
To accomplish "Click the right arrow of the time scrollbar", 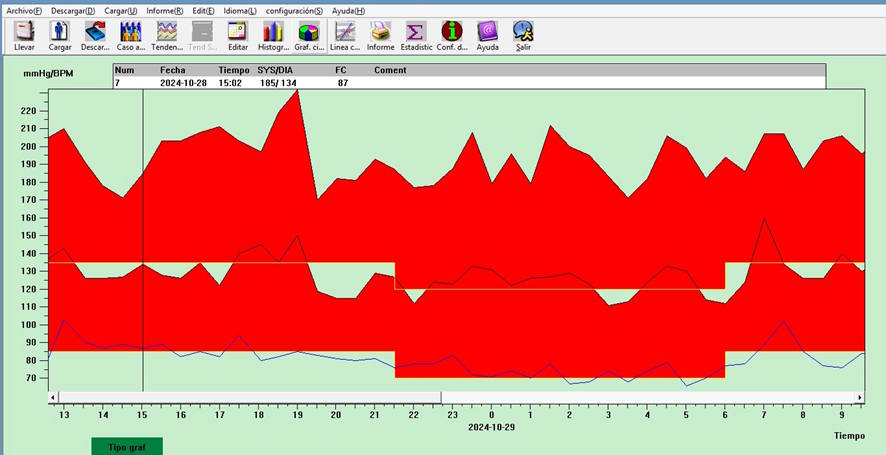I will click(858, 397).
